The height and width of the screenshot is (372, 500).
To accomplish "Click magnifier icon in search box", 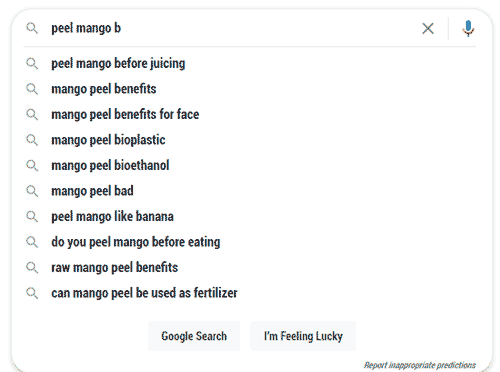I will pyautogui.click(x=32, y=28).
